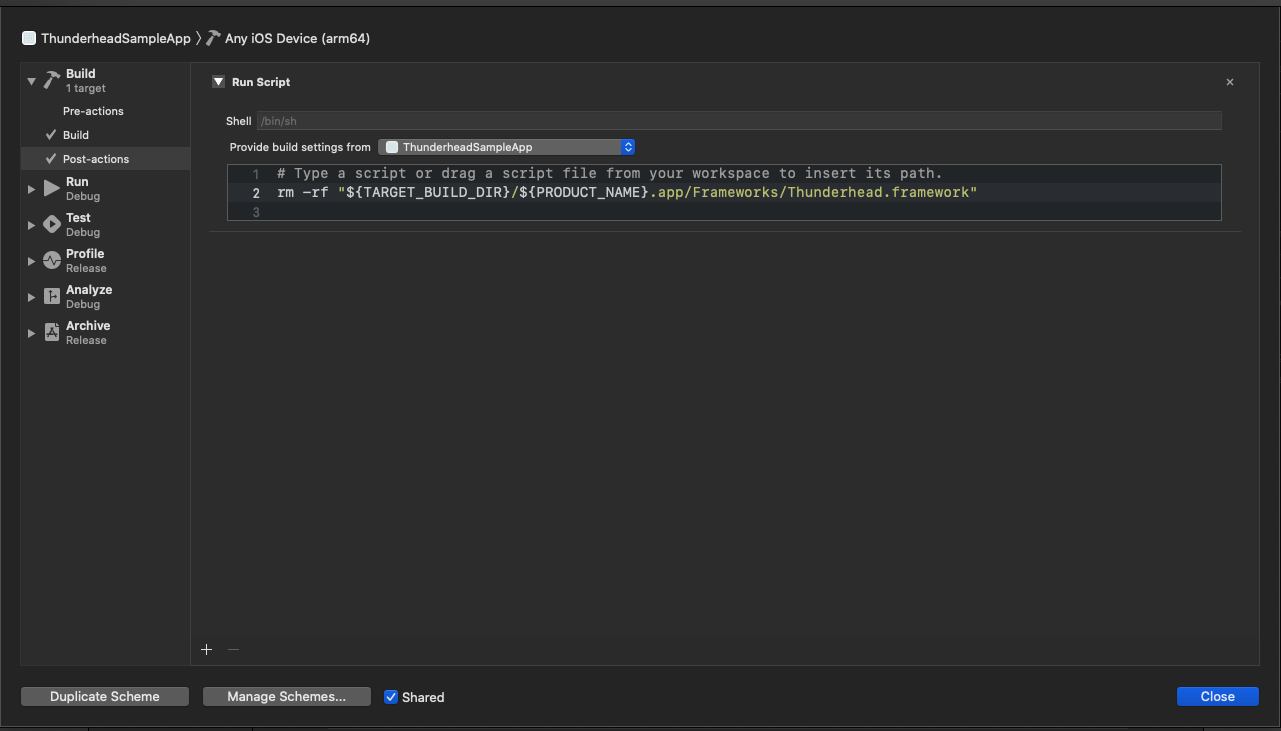Select the Archive Release phase label

click(x=88, y=333)
